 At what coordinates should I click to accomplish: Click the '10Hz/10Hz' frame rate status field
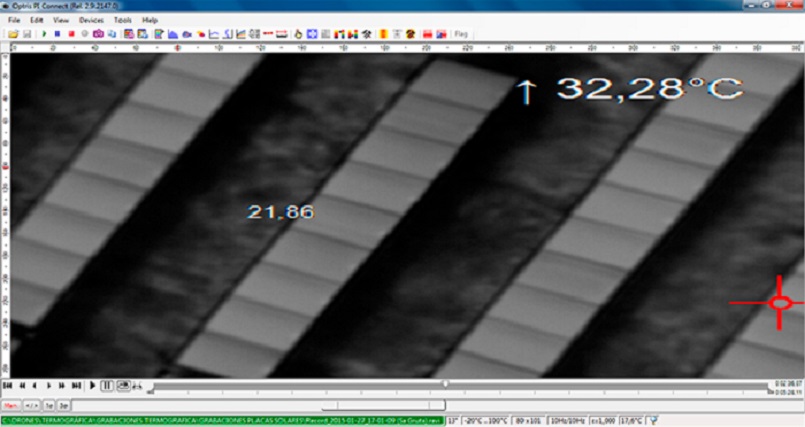tap(567, 421)
